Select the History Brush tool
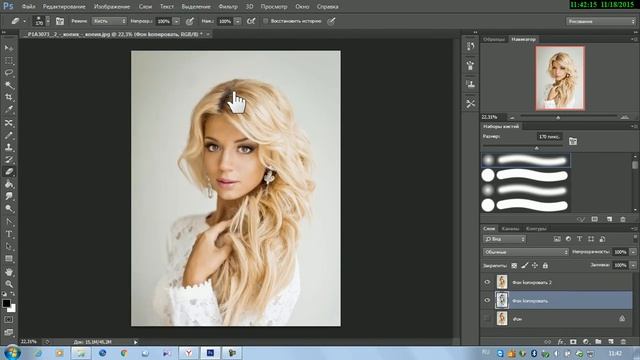640x360 pixels. 9,160
